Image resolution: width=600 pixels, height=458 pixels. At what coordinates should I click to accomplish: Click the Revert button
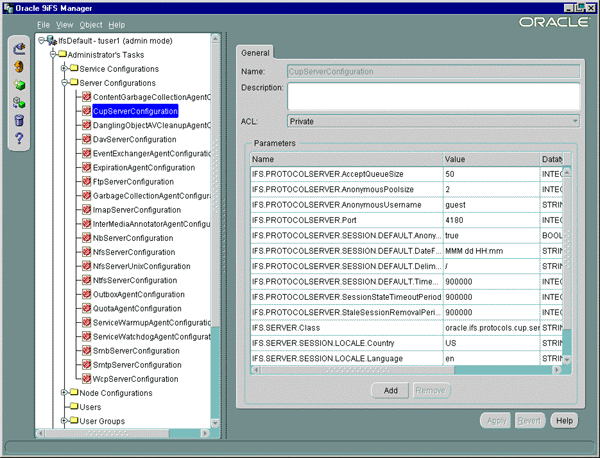(x=530, y=421)
